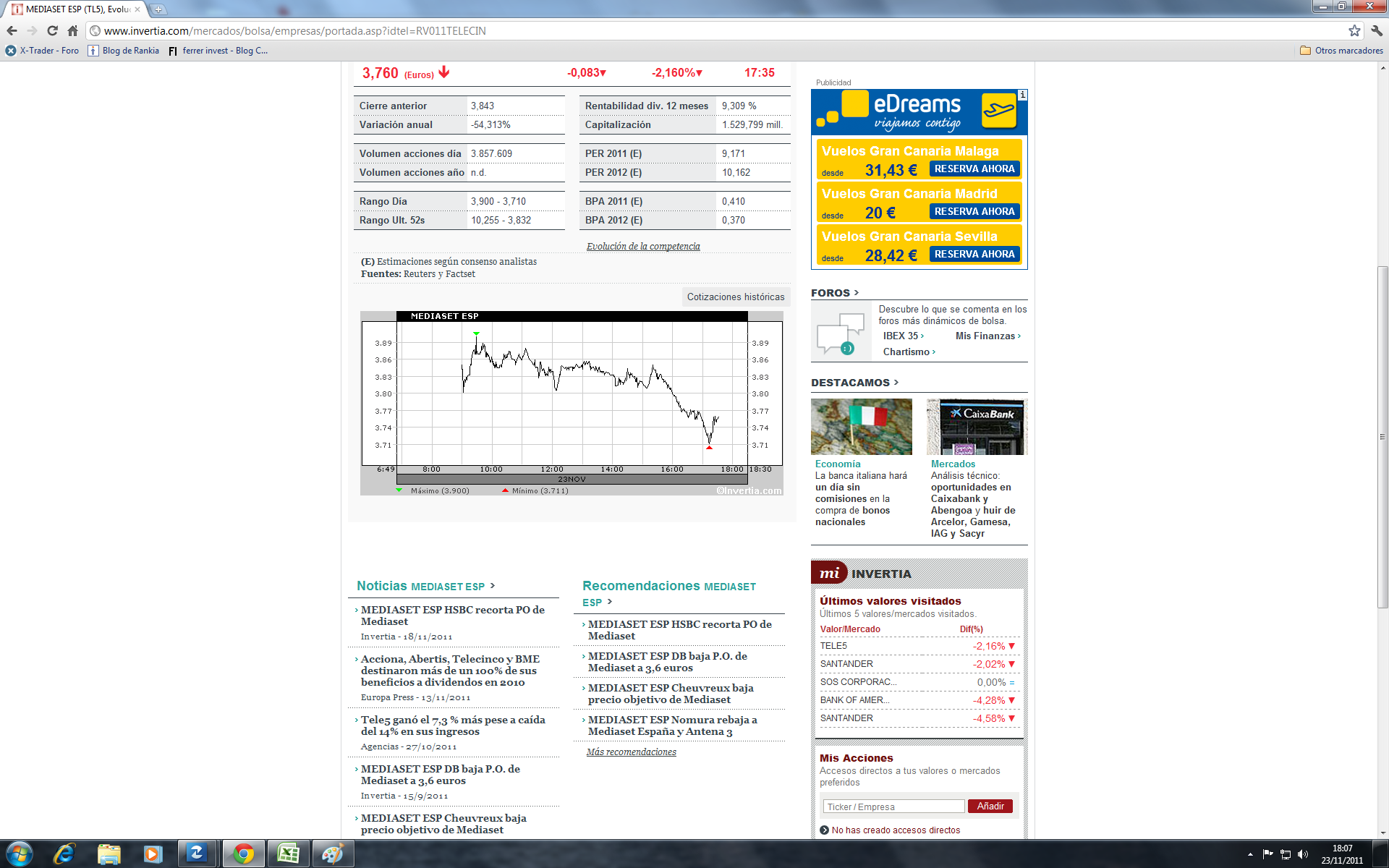The width and height of the screenshot is (1389, 868).
Task: Click the Cotizaciones históricas button
Action: (x=735, y=297)
